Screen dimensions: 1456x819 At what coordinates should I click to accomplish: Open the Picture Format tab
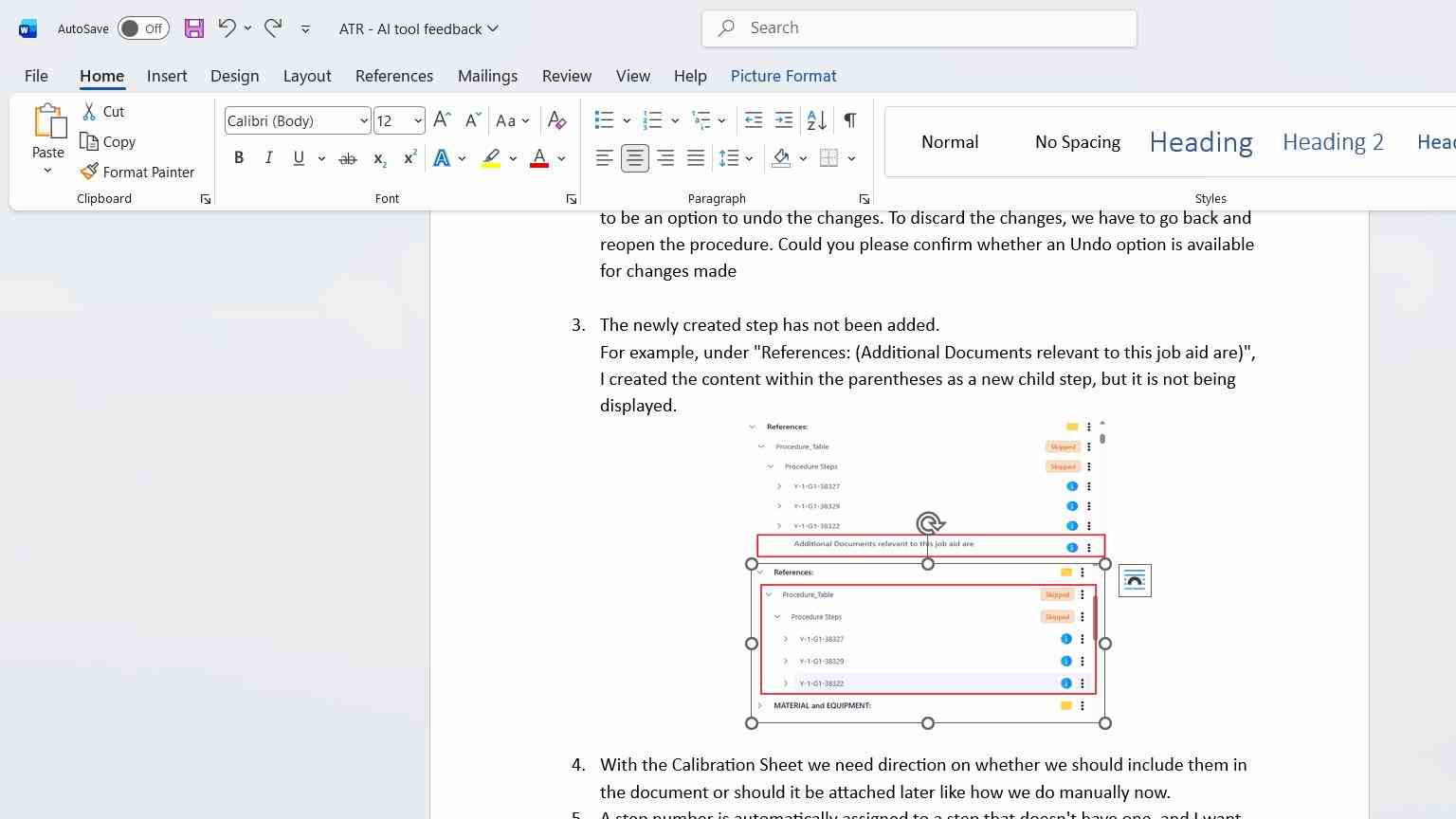[x=783, y=76]
